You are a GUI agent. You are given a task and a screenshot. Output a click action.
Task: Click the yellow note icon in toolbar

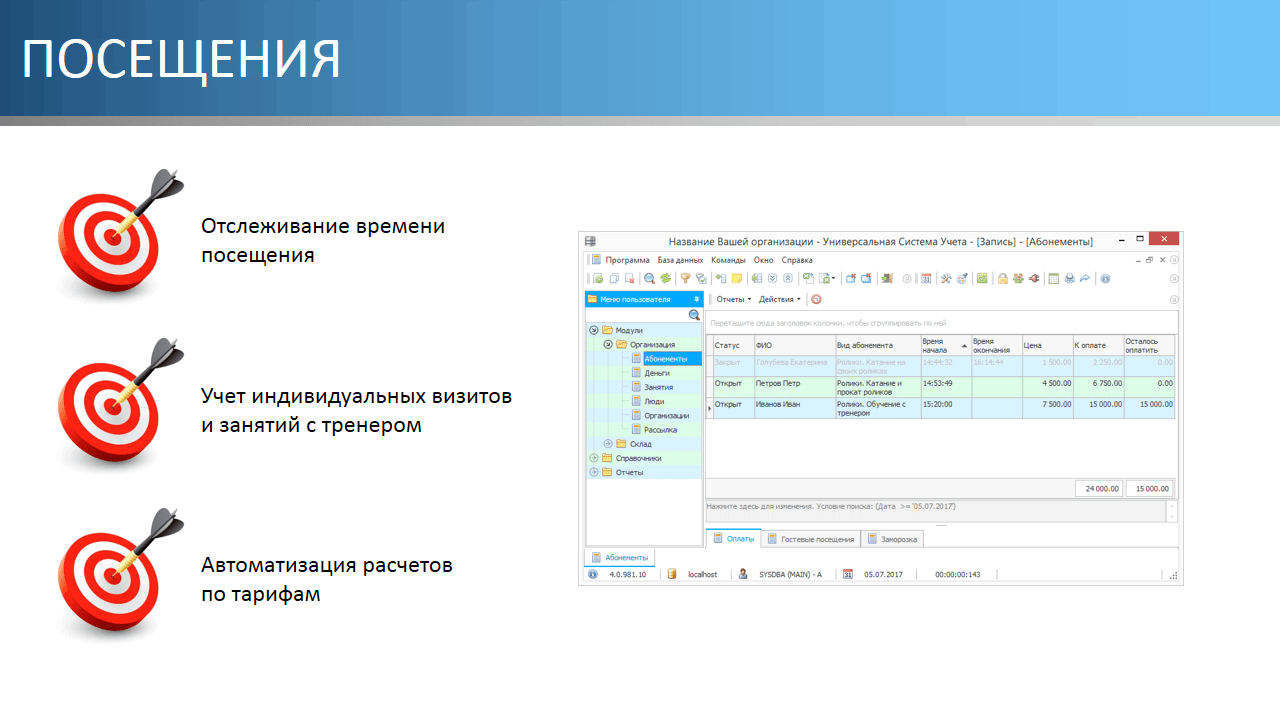[x=737, y=278]
